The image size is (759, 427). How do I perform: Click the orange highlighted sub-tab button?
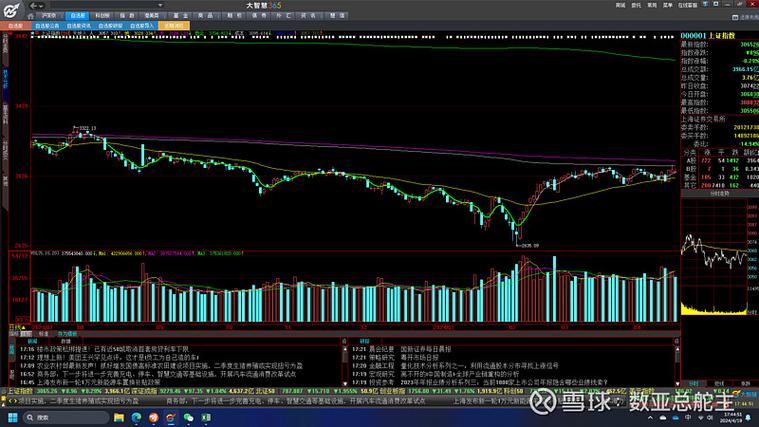(x=174, y=26)
